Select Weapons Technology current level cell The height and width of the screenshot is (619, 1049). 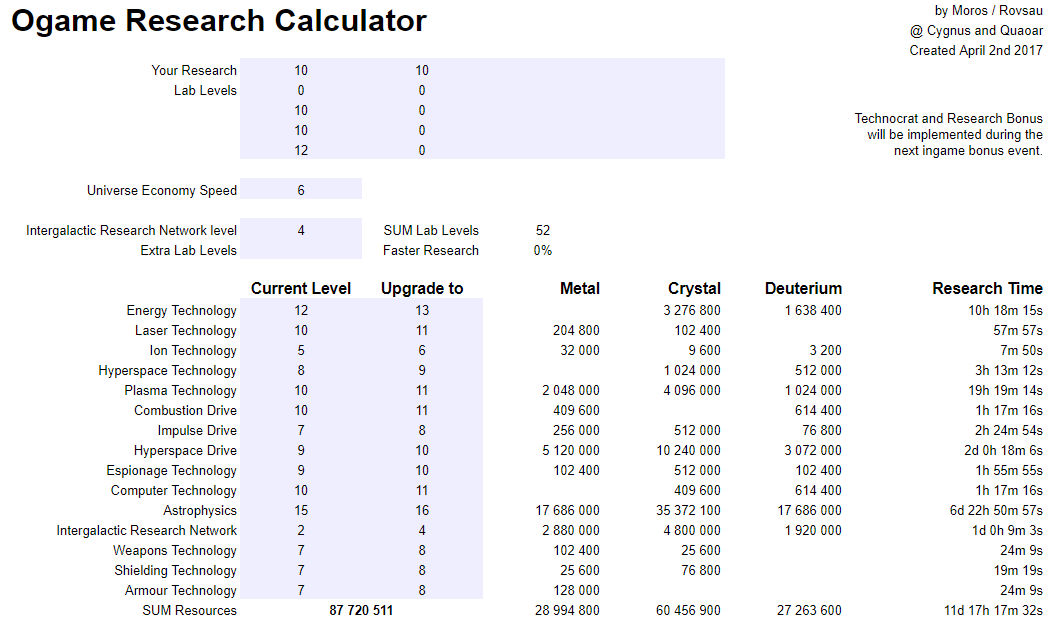(x=301, y=551)
